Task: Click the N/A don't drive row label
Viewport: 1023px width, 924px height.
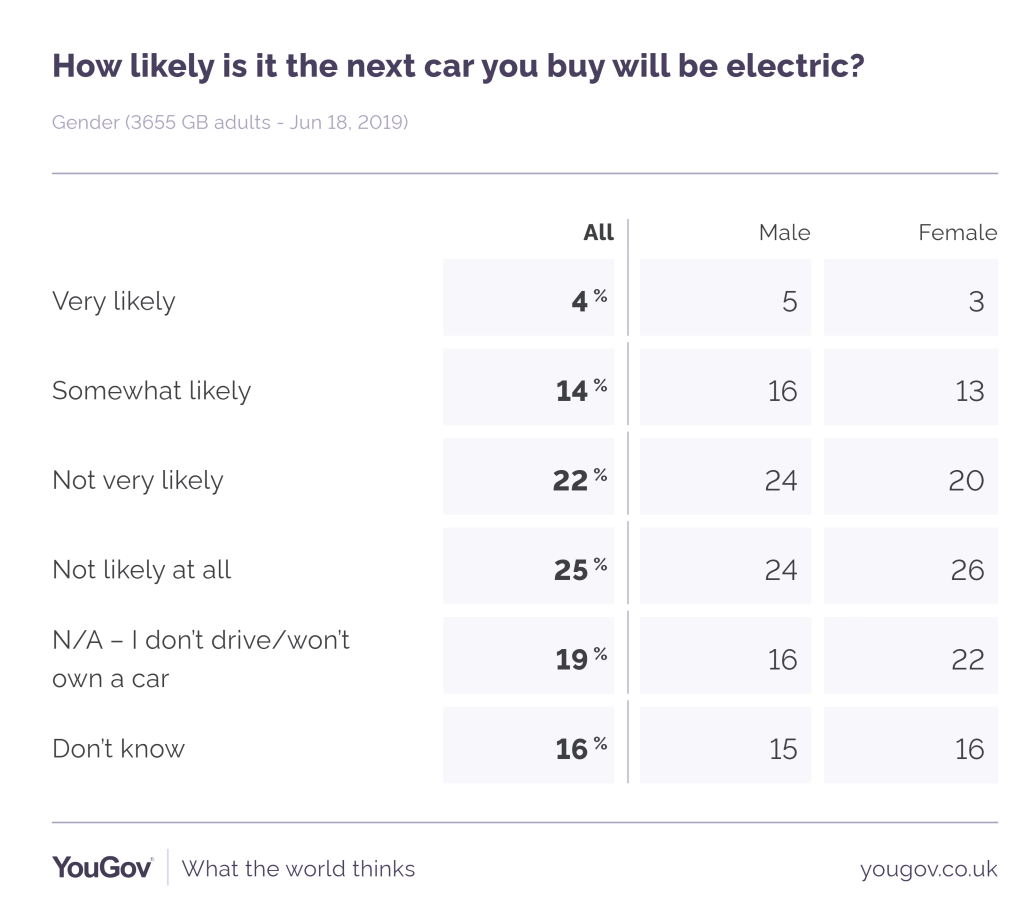Action: [x=200, y=659]
